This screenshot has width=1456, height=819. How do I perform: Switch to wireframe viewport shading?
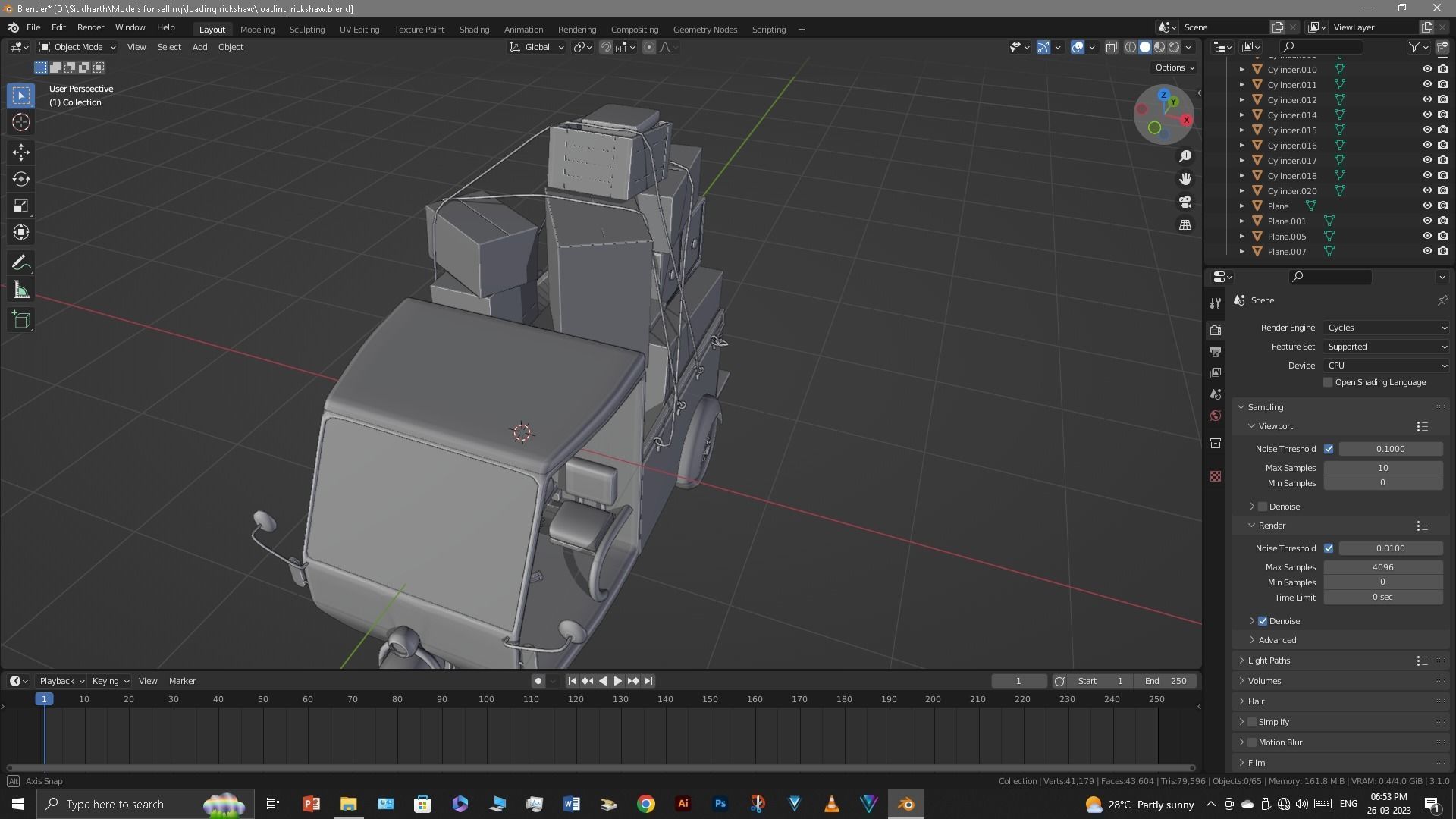[x=1130, y=47]
